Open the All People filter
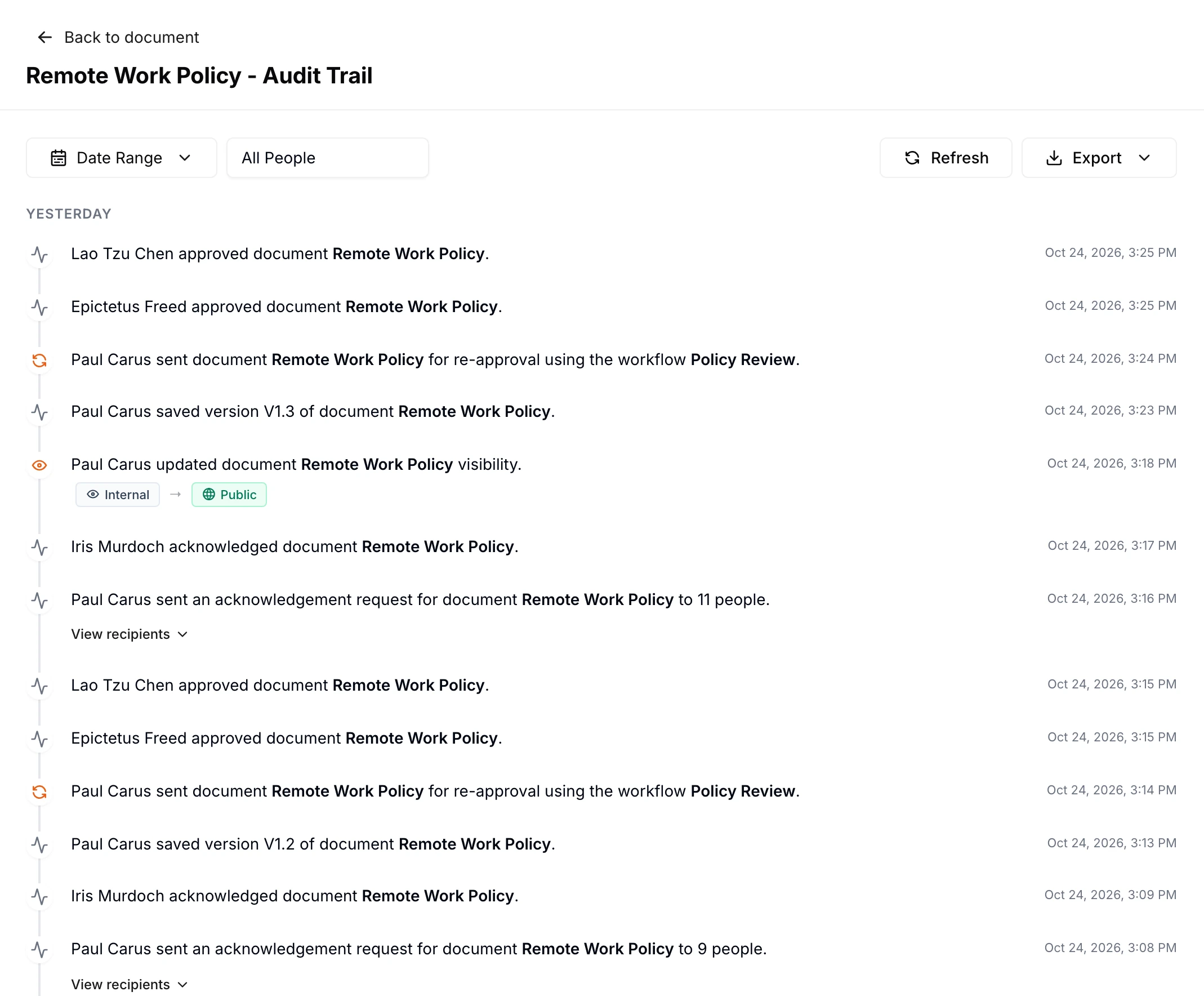 pos(327,158)
